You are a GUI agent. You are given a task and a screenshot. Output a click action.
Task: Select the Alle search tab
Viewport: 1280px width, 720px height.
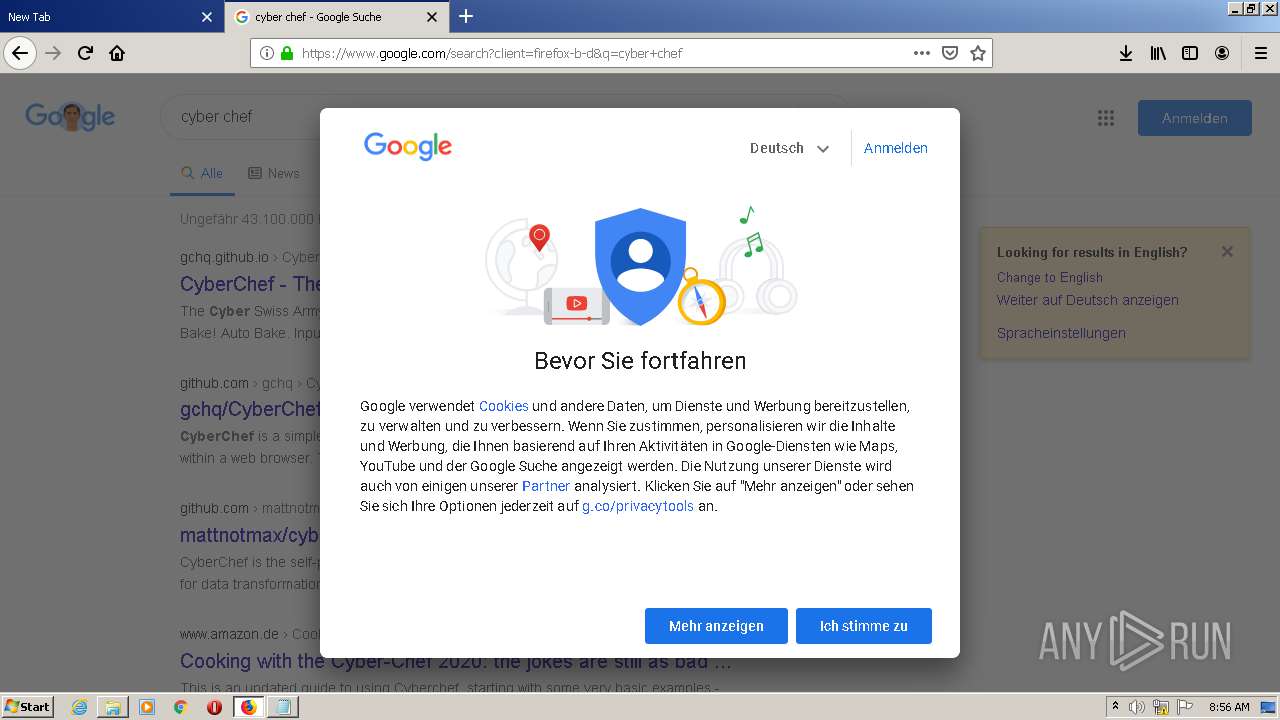[202, 173]
